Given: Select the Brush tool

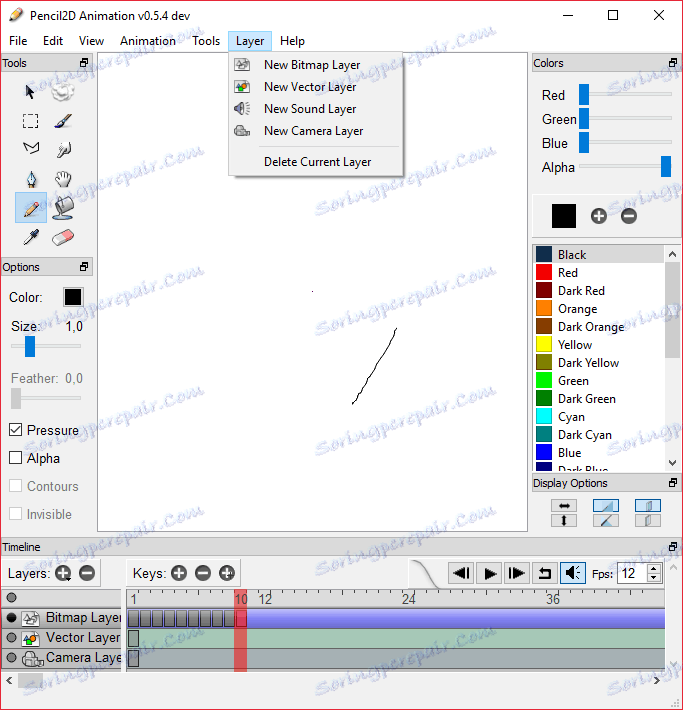Looking at the screenshot, I should point(63,121).
